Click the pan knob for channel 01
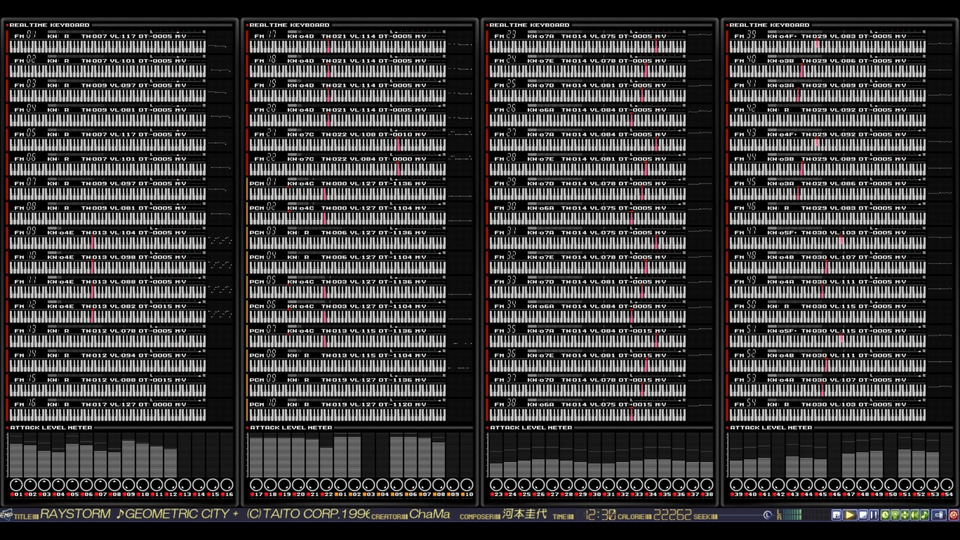This screenshot has height=540, width=960. click(x=17, y=484)
